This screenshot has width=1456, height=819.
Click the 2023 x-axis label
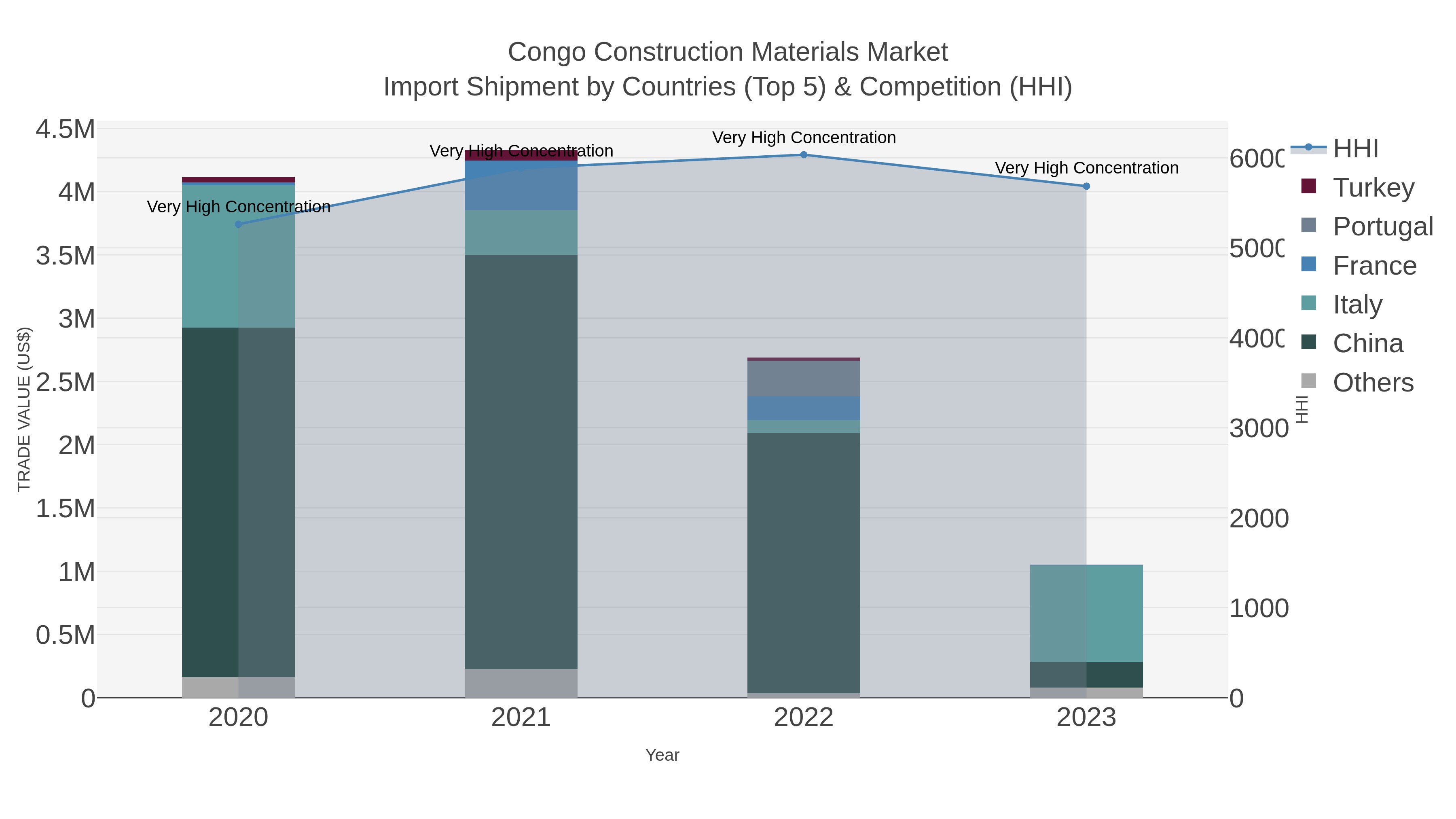pos(1086,718)
